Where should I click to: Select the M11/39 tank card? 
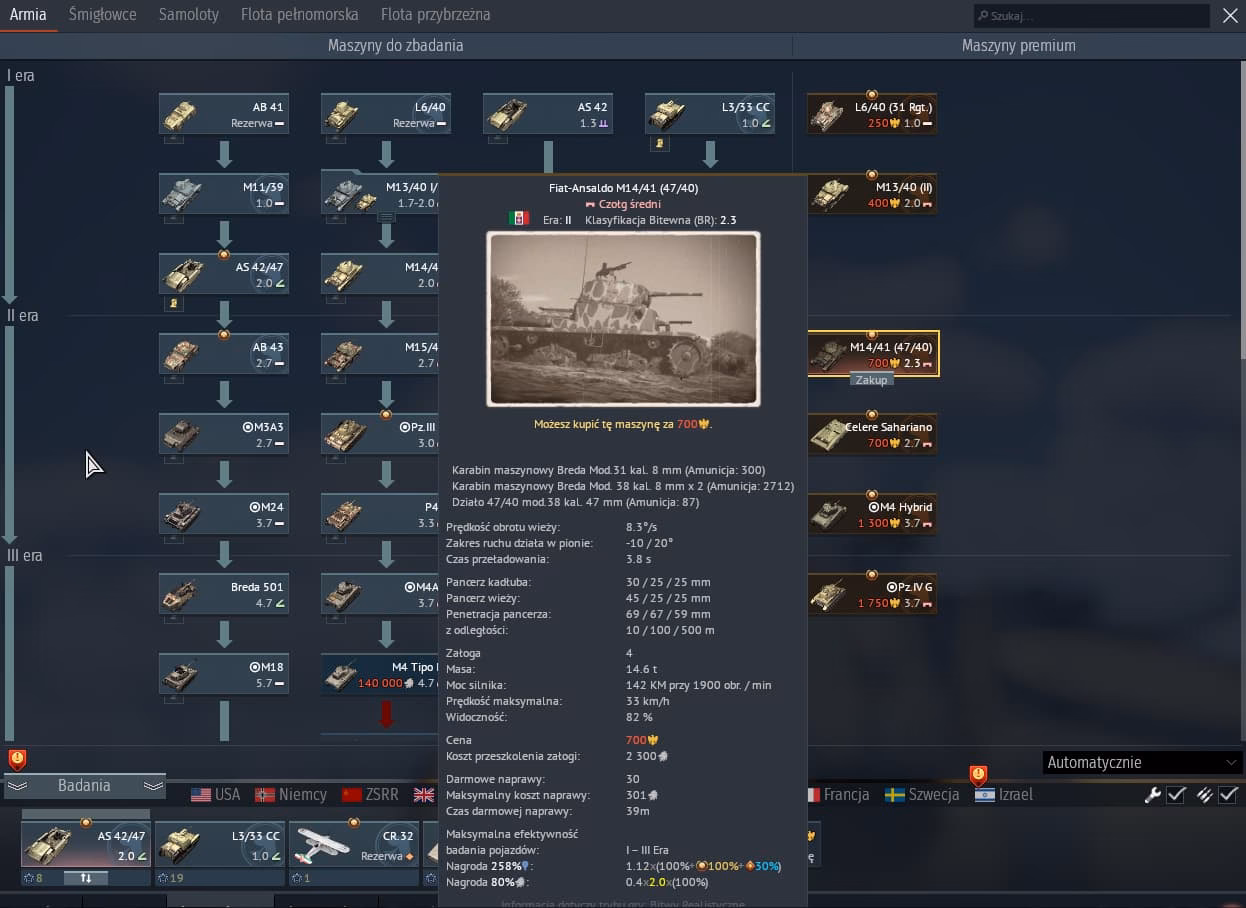click(224, 193)
